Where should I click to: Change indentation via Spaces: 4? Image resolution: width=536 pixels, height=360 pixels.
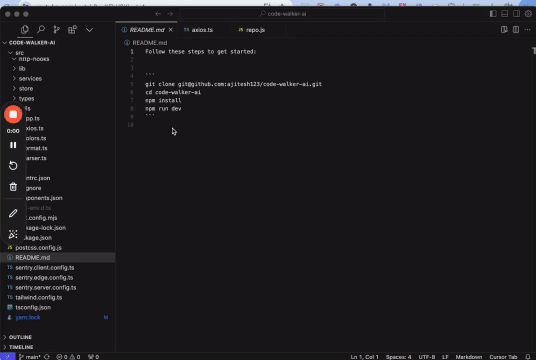click(398, 357)
